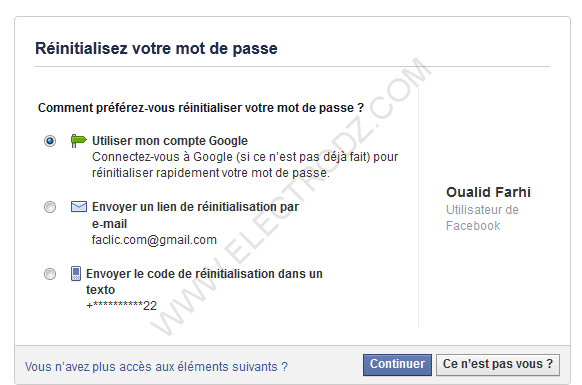Click the 'Réinitialisez votre mot de passe' heading
This screenshot has height=385, width=582.
(156, 49)
